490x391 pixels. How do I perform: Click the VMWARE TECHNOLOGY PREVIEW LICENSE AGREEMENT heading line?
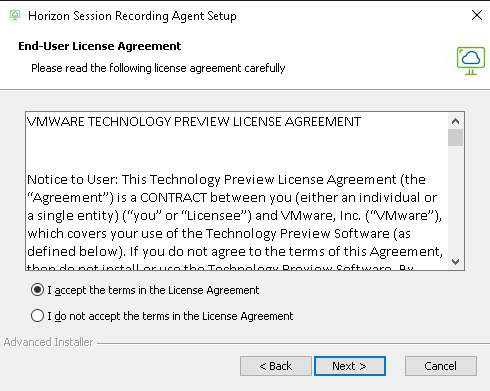tap(194, 122)
